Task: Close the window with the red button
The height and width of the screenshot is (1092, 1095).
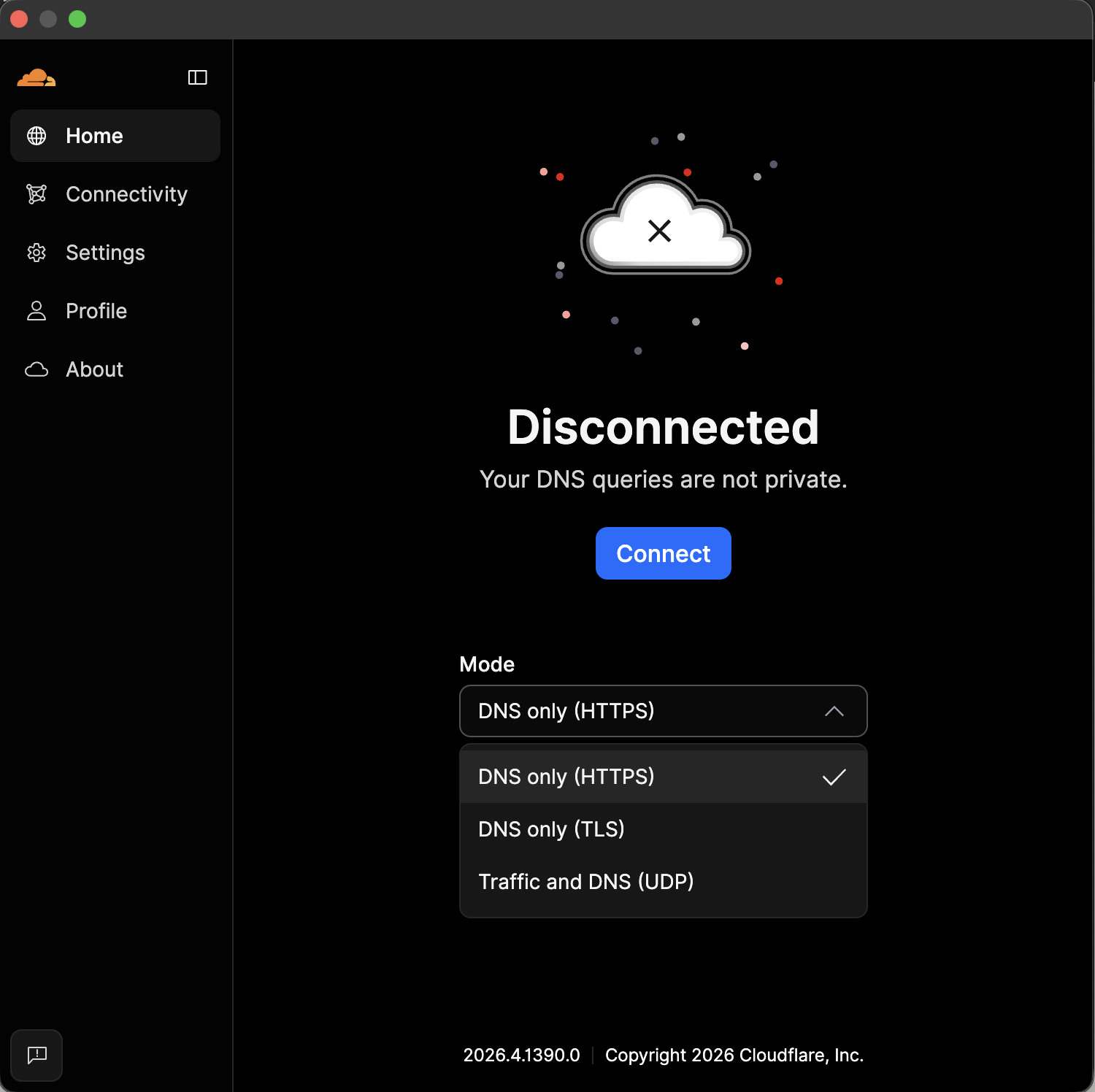Action: 19,19
